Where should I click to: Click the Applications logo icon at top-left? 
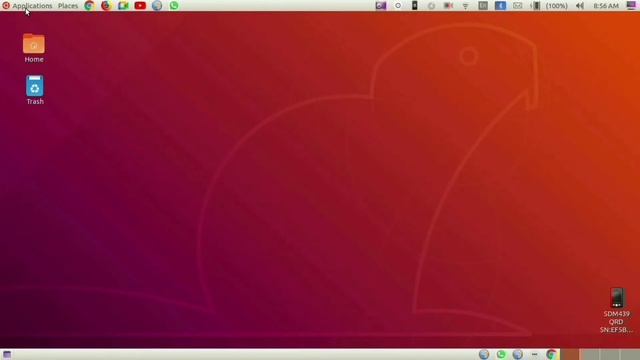(x=6, y=6)
